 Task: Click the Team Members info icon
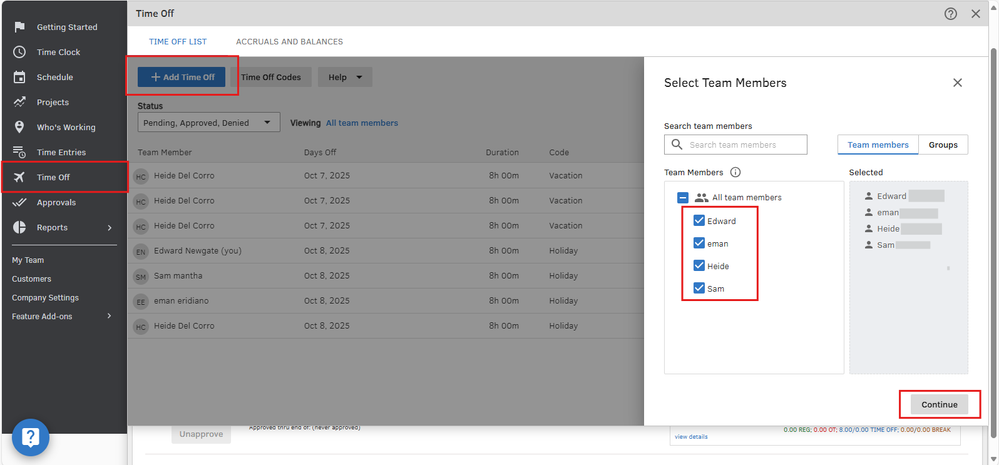[x=735, y=173]
